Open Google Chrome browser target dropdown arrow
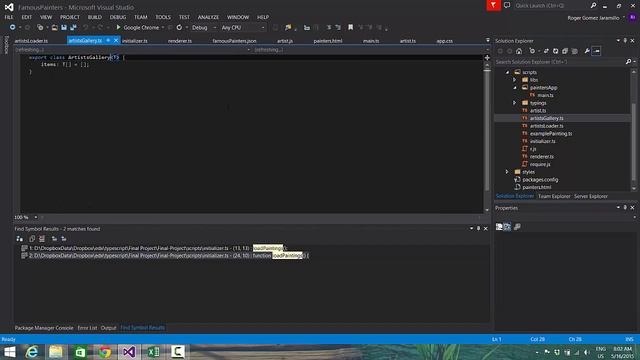 tap(163, 27)
